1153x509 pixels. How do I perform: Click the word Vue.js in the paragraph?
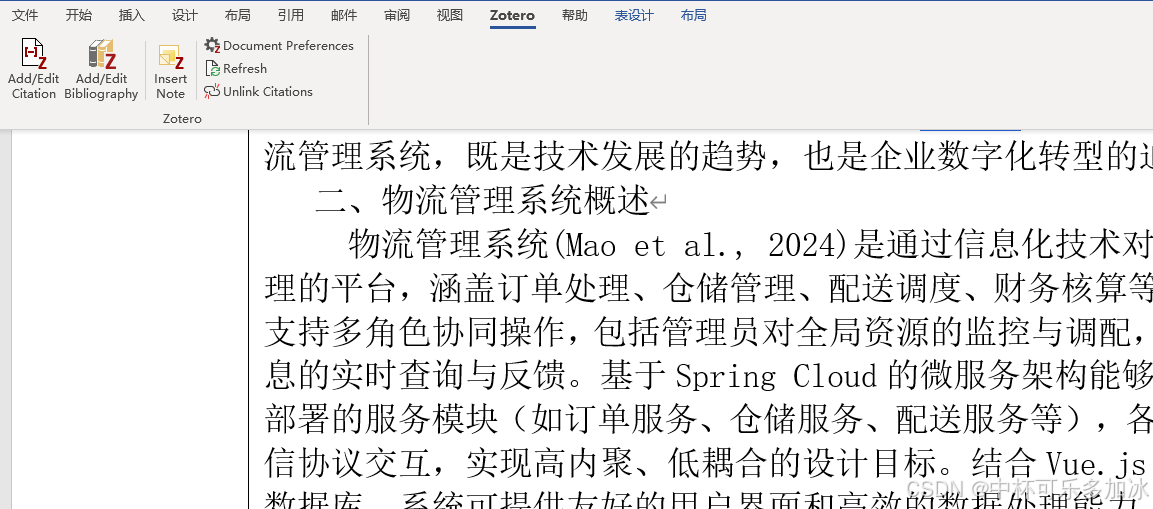click(1095, 465)
